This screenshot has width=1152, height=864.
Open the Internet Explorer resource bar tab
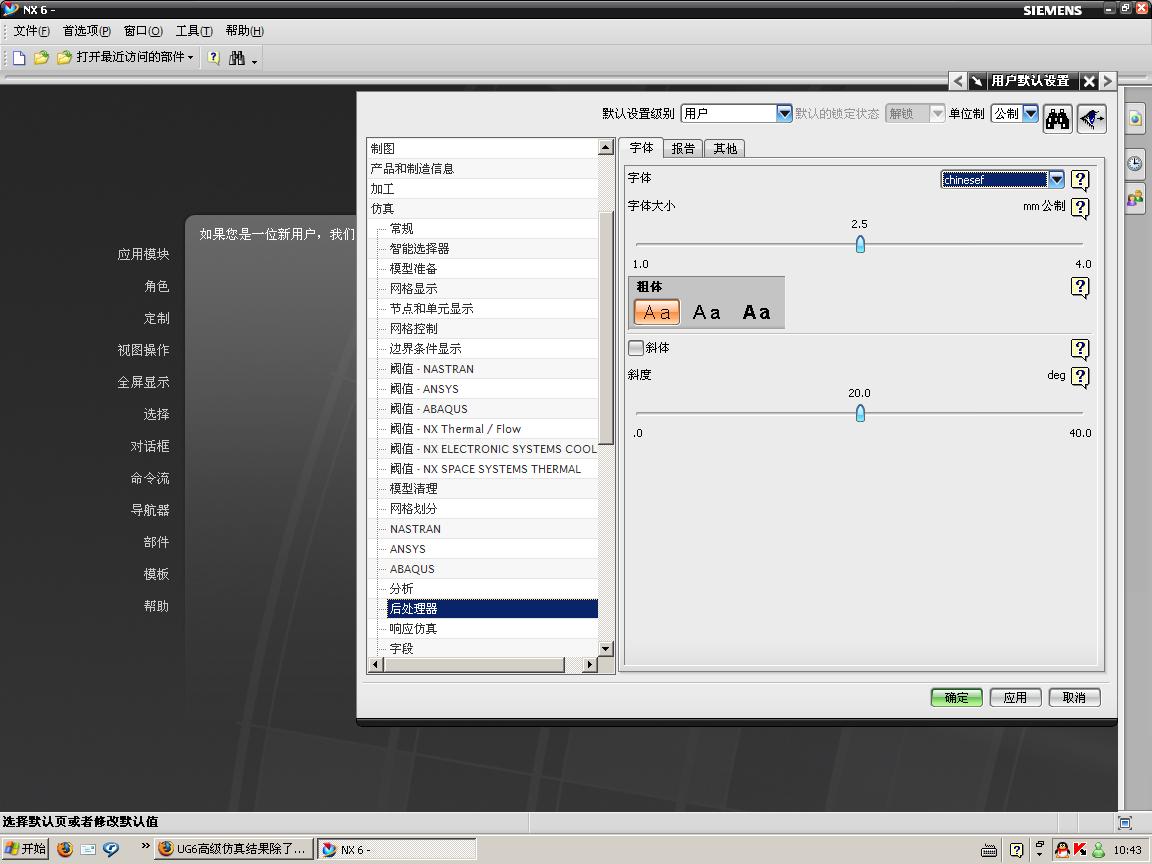1135,118
